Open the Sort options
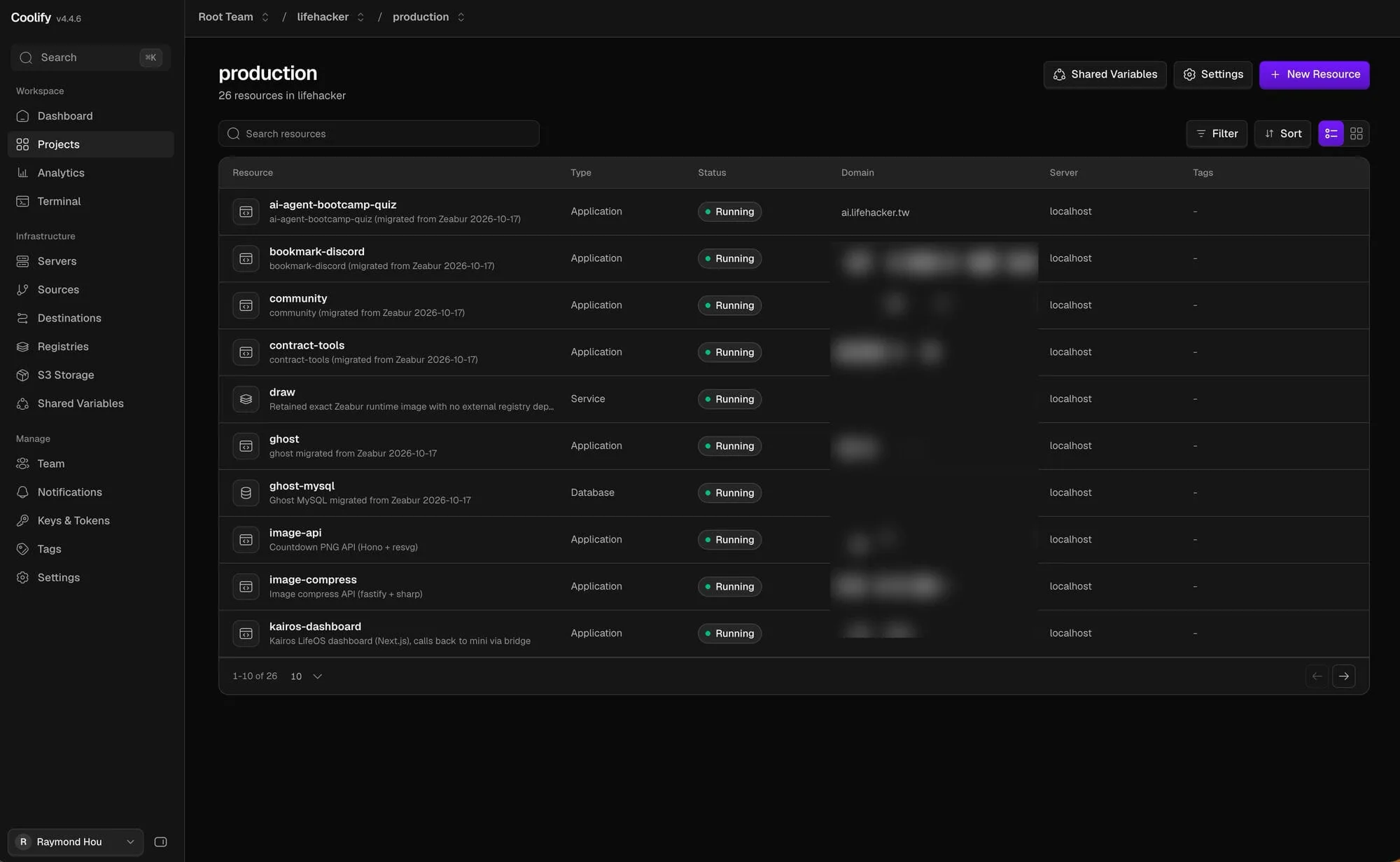This screenshot has width=1400, height=862. tap(1282, 133)
